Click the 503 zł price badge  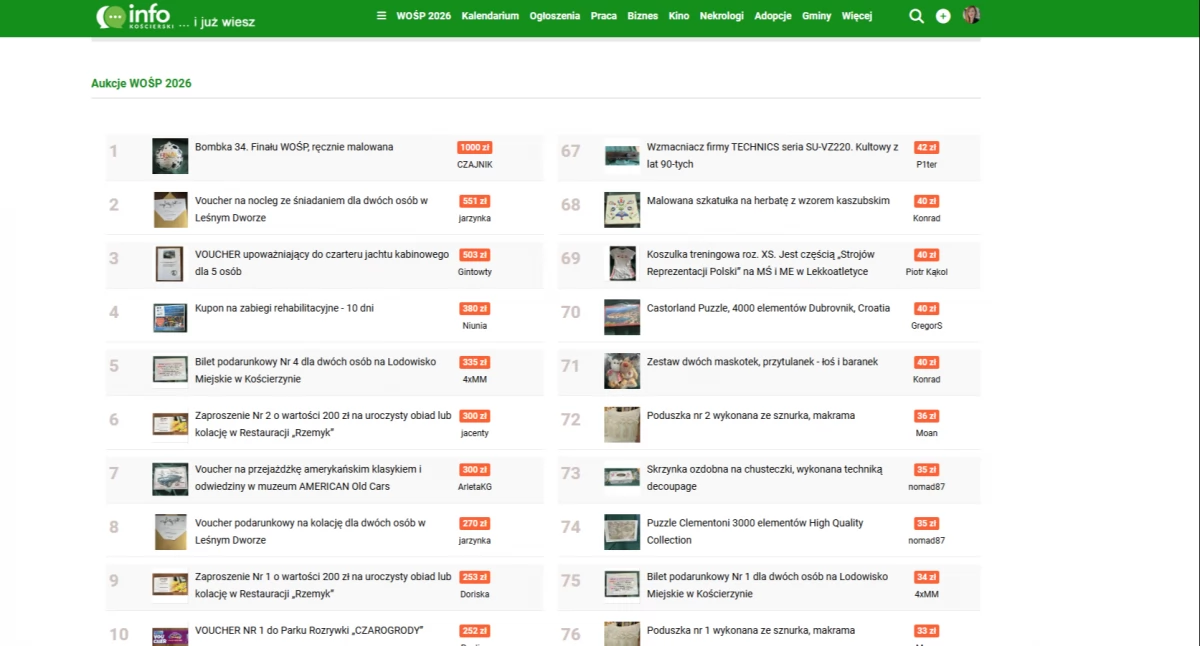475,255
